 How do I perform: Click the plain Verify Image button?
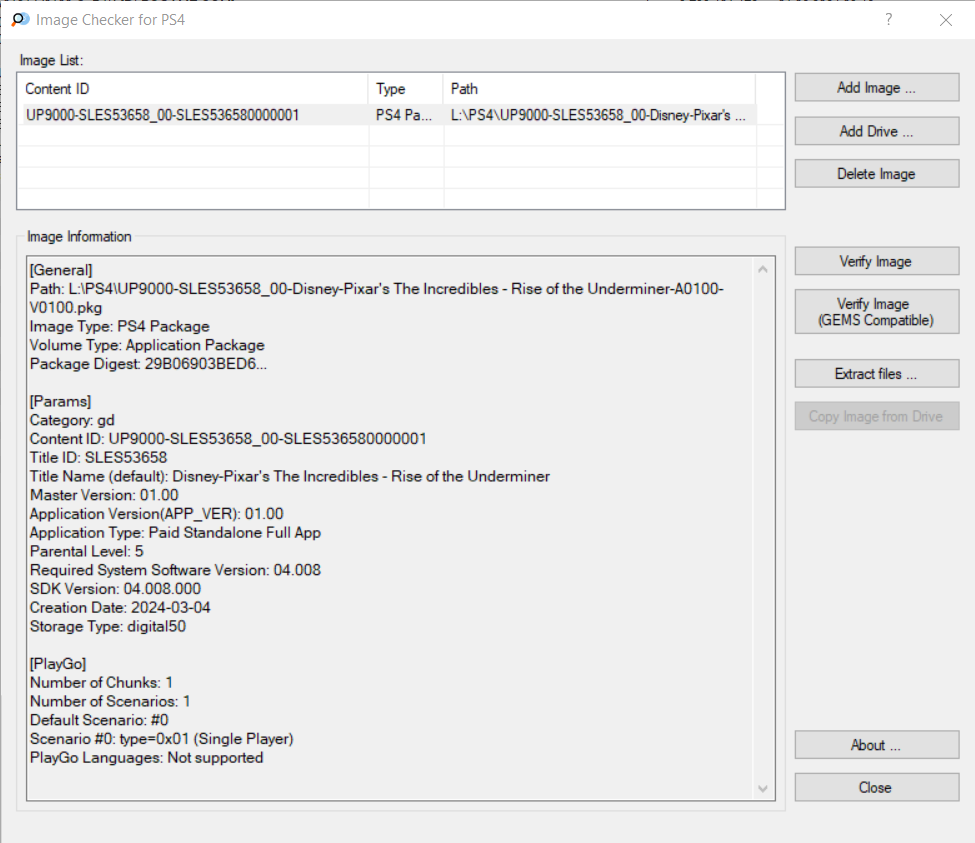click(x=876, y=262)
